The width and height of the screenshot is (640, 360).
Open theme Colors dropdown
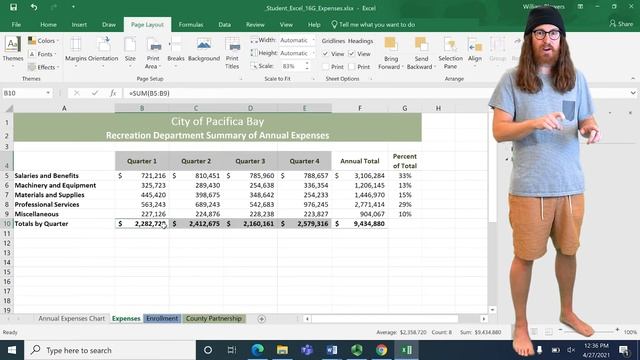[43, 41]
